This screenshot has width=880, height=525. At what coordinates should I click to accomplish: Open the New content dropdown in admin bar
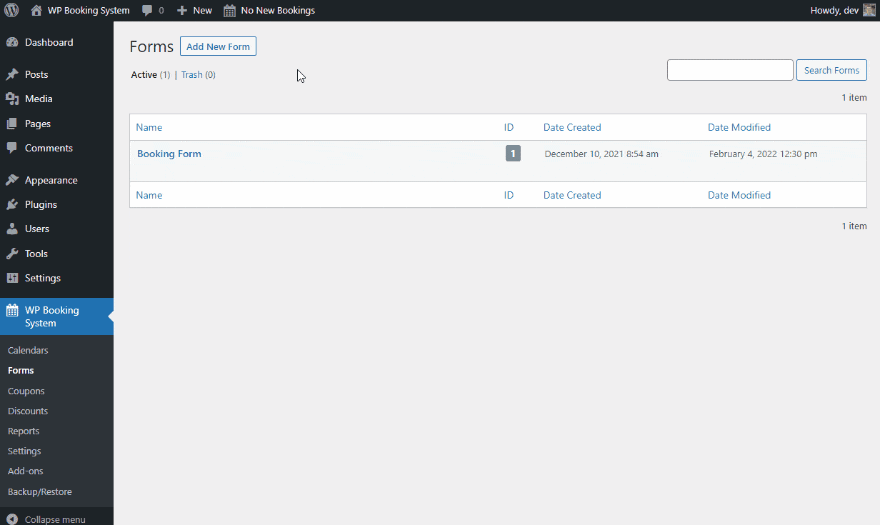pos(194,11)
